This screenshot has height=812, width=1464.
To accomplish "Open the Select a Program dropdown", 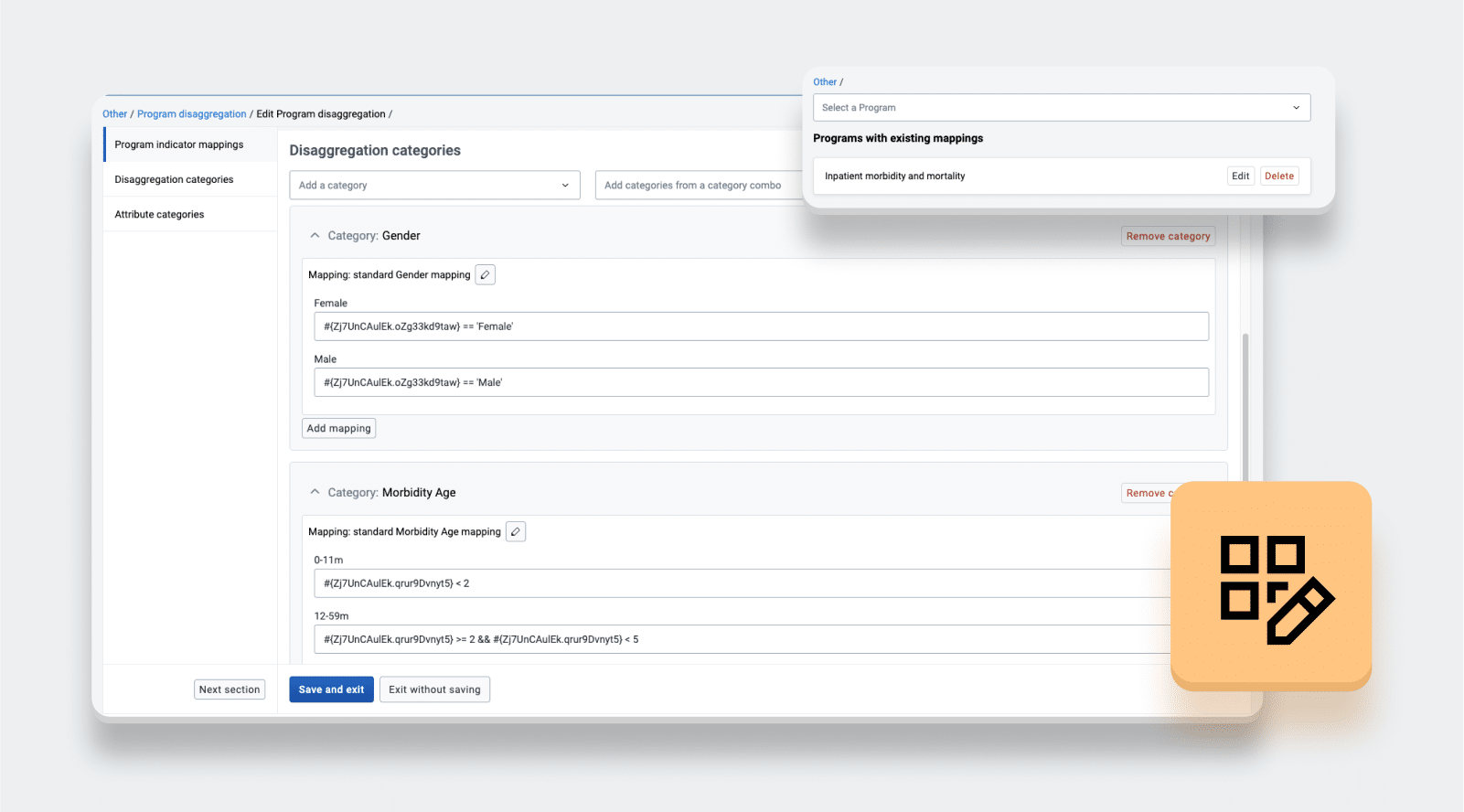I will [1061, 108].
